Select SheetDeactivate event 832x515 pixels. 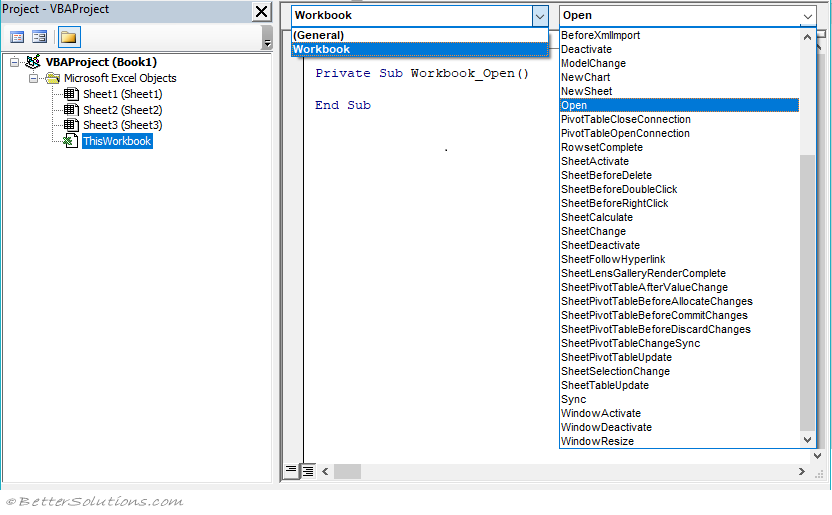[679, 246]
